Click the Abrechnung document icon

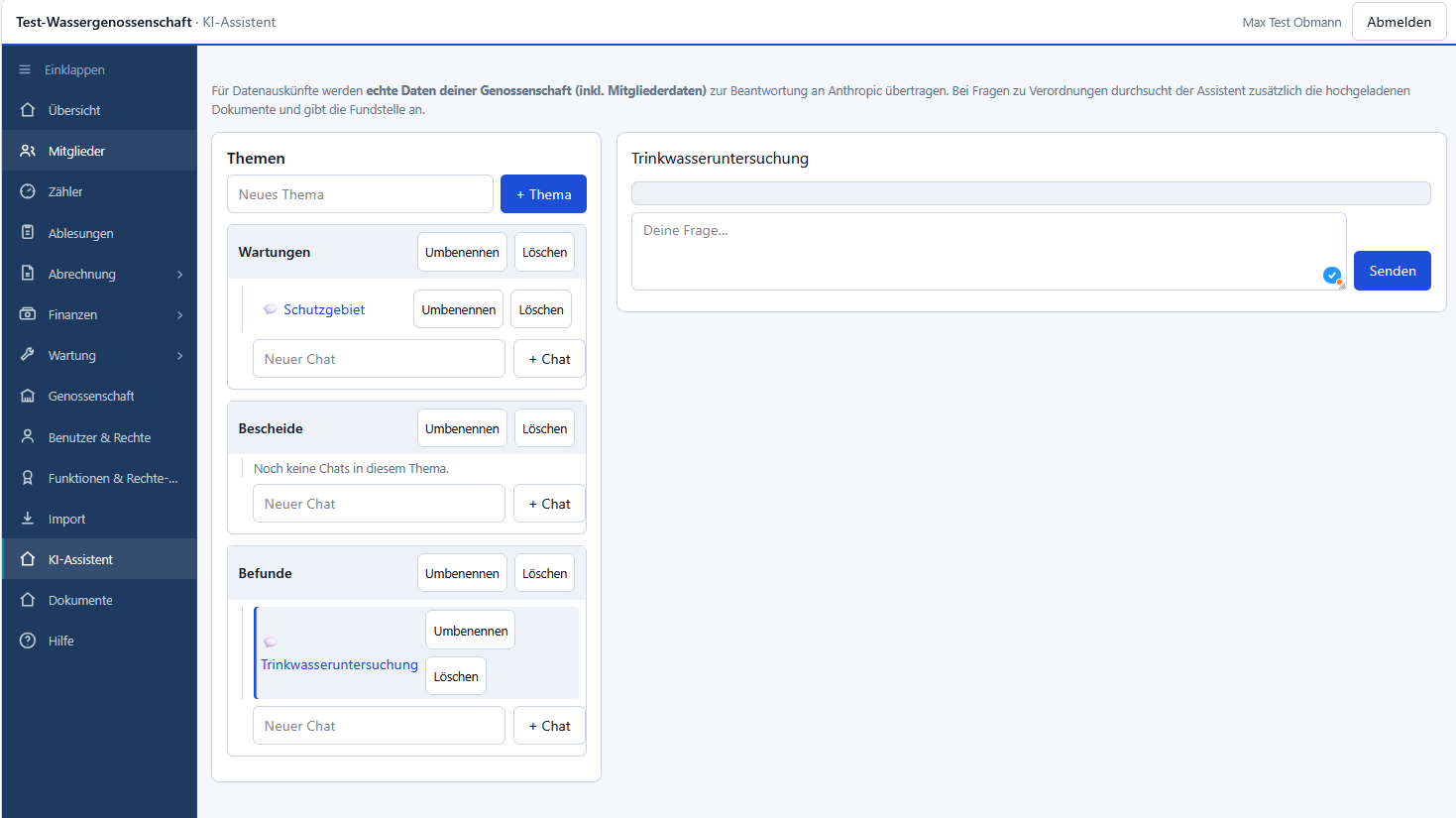28,274
